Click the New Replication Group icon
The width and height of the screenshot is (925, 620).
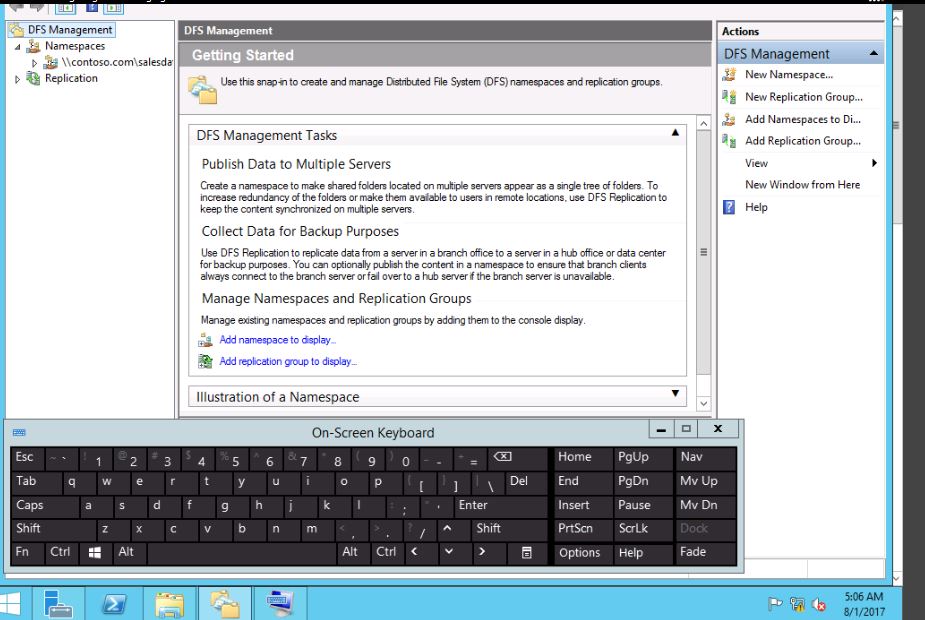pyautogui.click(x=729, y=97)
